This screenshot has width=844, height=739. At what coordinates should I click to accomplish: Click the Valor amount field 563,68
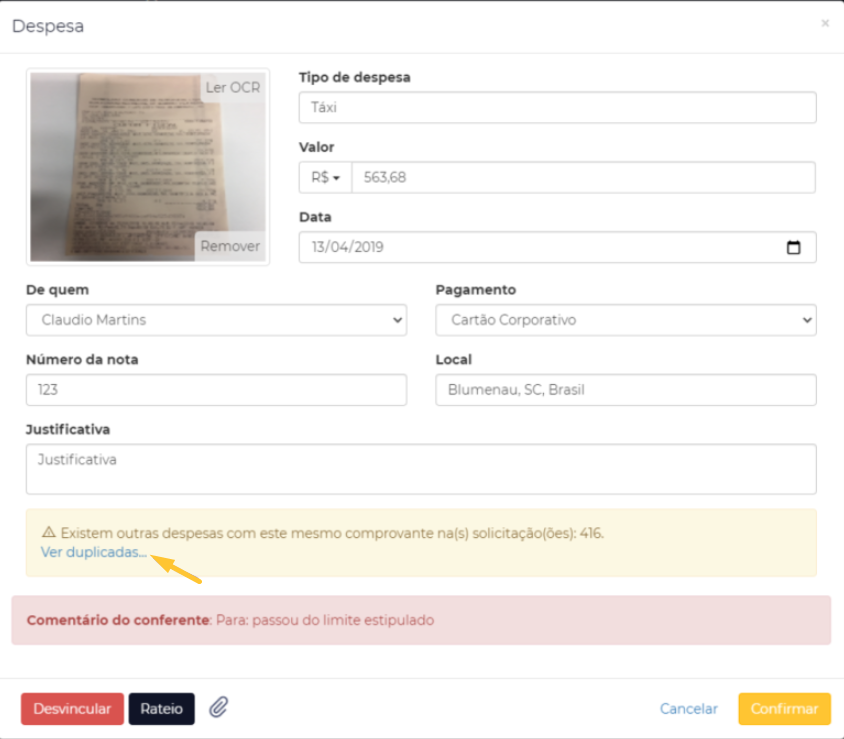click(x=583, y=178)
